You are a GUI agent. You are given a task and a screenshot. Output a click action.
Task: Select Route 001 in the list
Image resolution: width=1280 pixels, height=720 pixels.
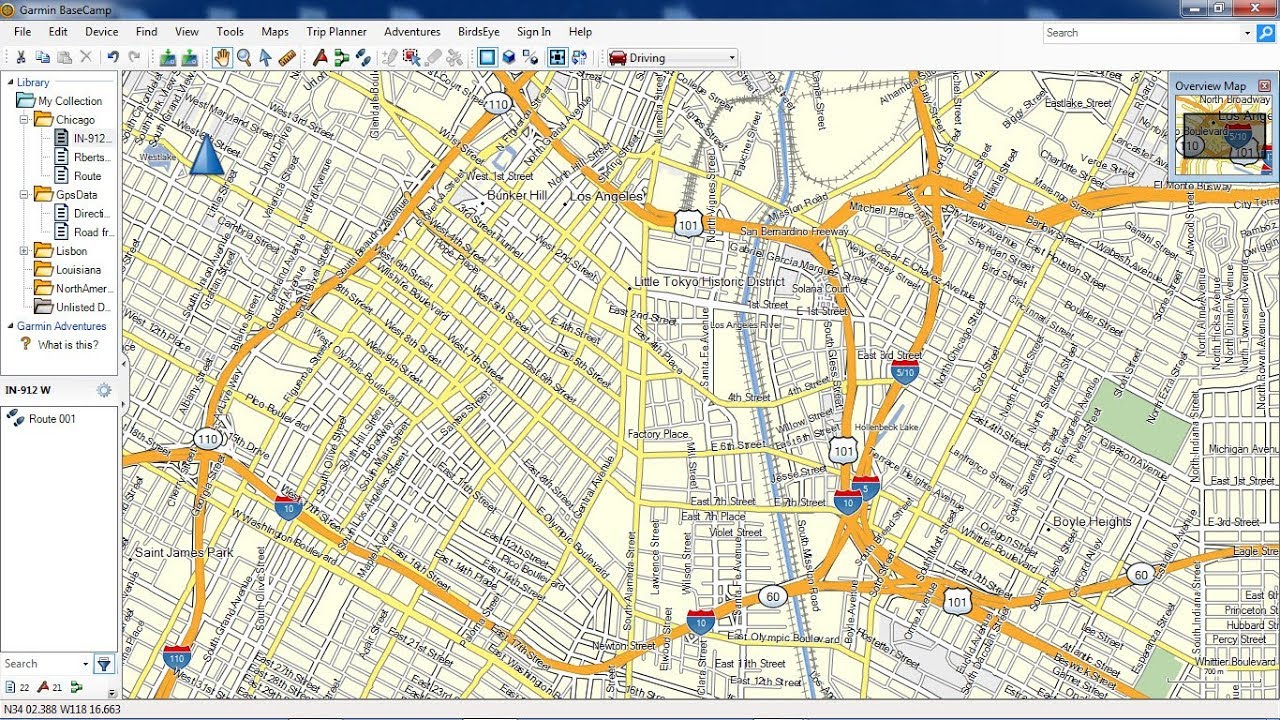43,419
